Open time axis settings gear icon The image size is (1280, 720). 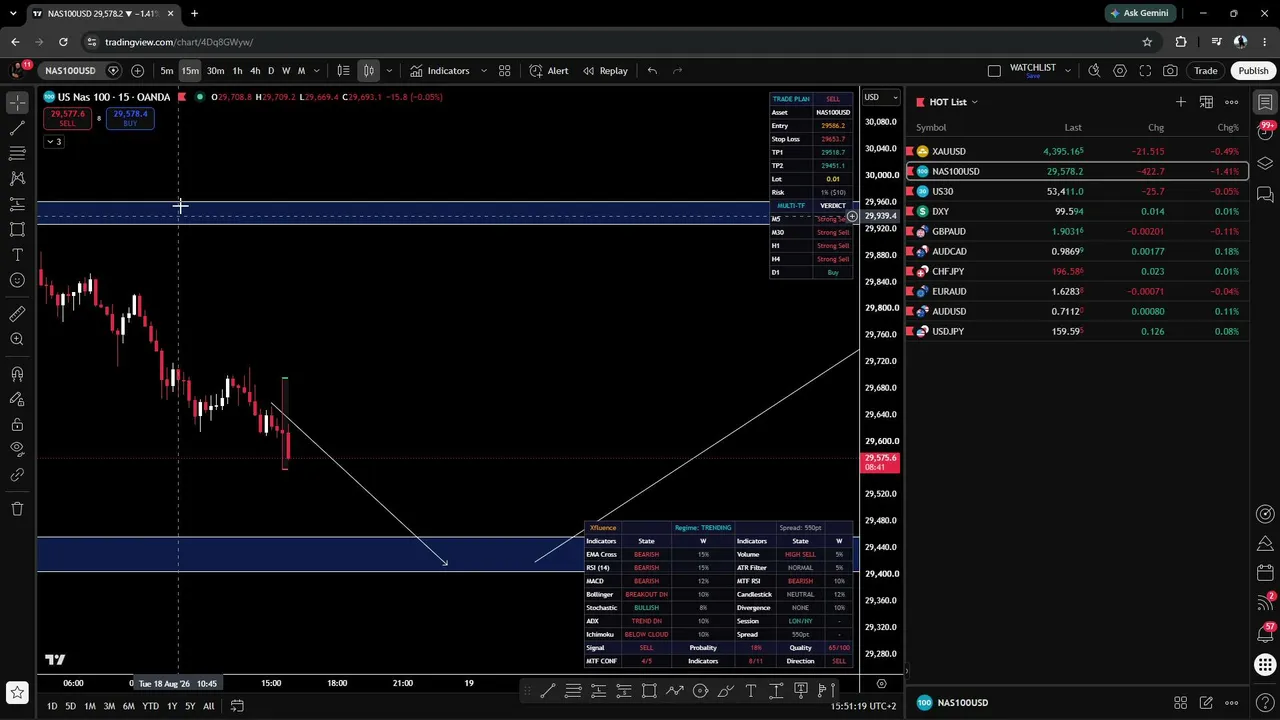(x=881, y=684)
